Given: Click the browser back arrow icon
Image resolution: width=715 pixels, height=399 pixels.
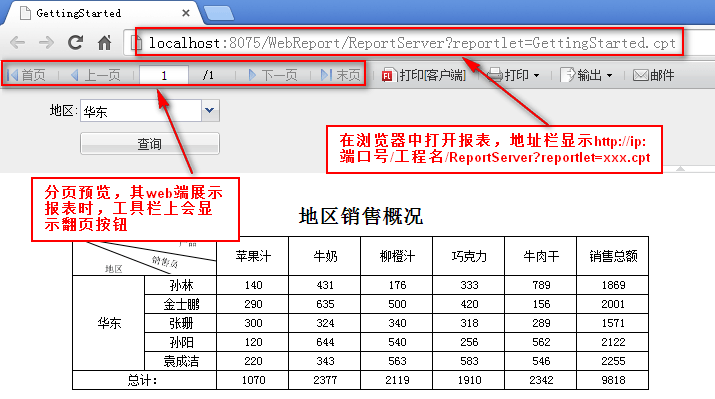Looking at the screenshot, I should [x=17, y=43].
